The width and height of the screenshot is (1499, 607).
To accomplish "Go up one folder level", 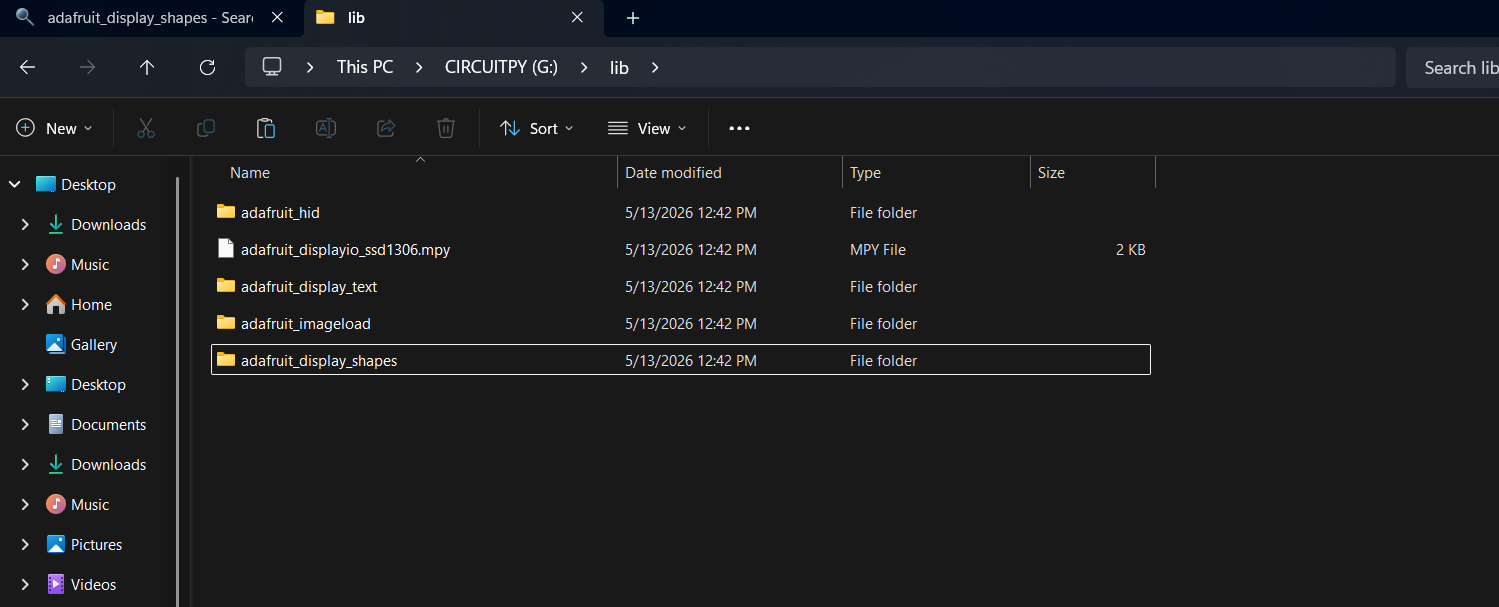I will coord(147,67).
